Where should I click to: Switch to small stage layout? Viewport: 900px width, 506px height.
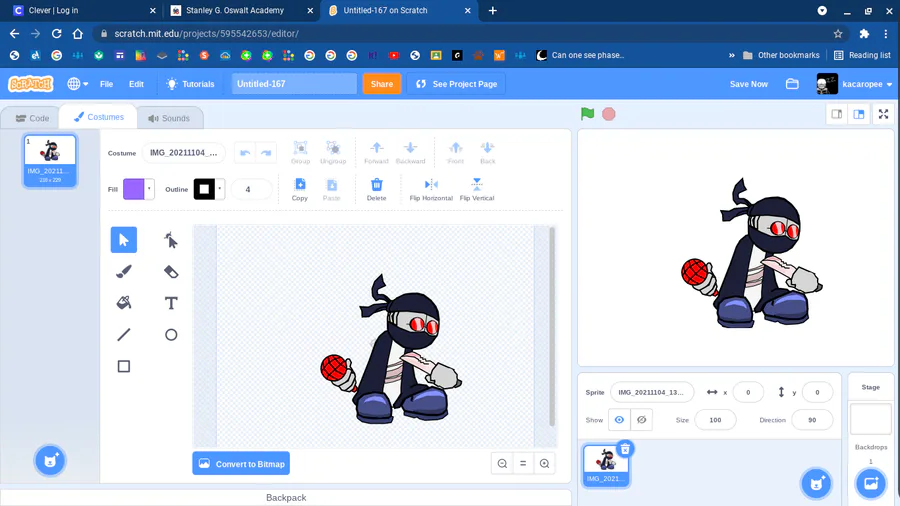pyautogui.click(x=837, y=114)
